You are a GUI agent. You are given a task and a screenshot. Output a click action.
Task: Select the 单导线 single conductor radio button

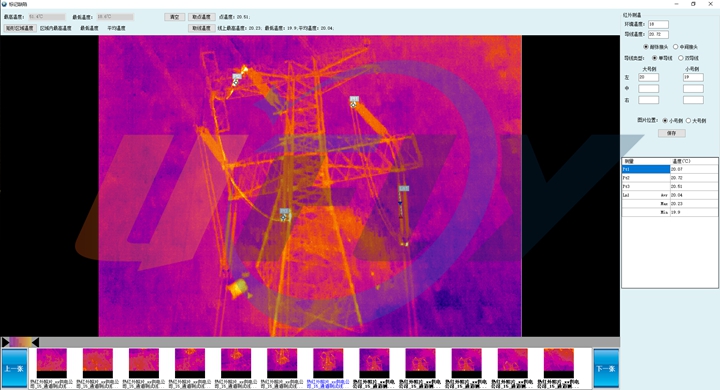(655, 58)
